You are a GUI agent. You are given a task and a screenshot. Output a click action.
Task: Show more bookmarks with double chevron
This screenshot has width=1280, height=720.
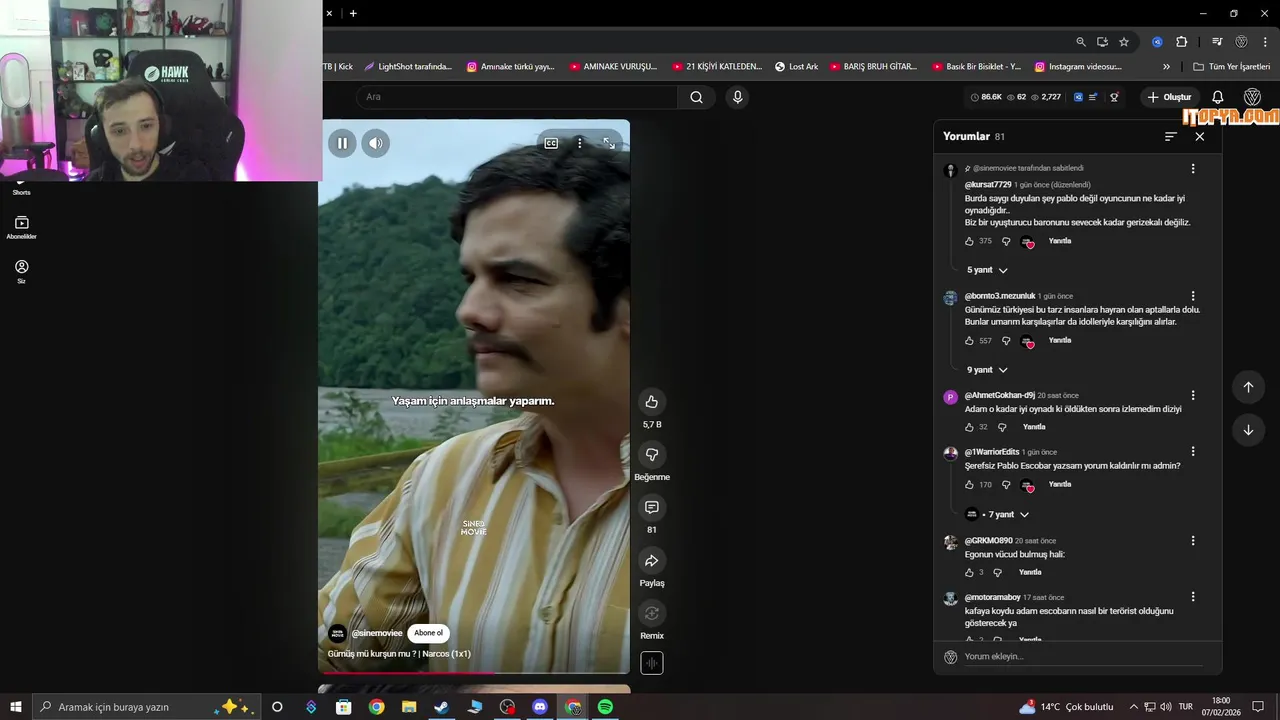coord(1166,67)
